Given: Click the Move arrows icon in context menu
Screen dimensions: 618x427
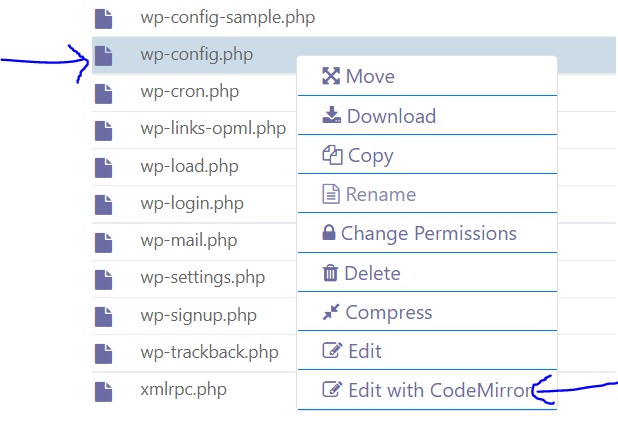Looking at the screenshot, I should coord(331,76).
